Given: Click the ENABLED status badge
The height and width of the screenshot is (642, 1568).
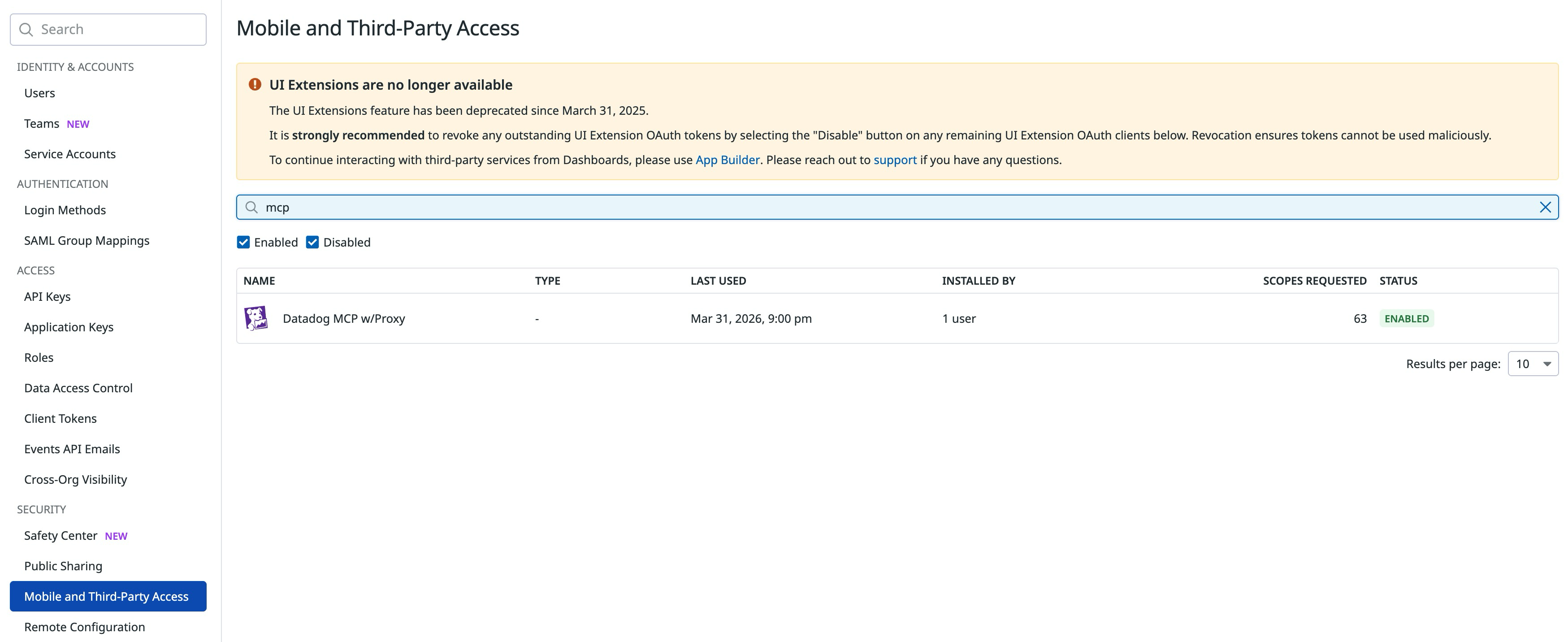Looking at the screenshot, I should point(1406,318).
